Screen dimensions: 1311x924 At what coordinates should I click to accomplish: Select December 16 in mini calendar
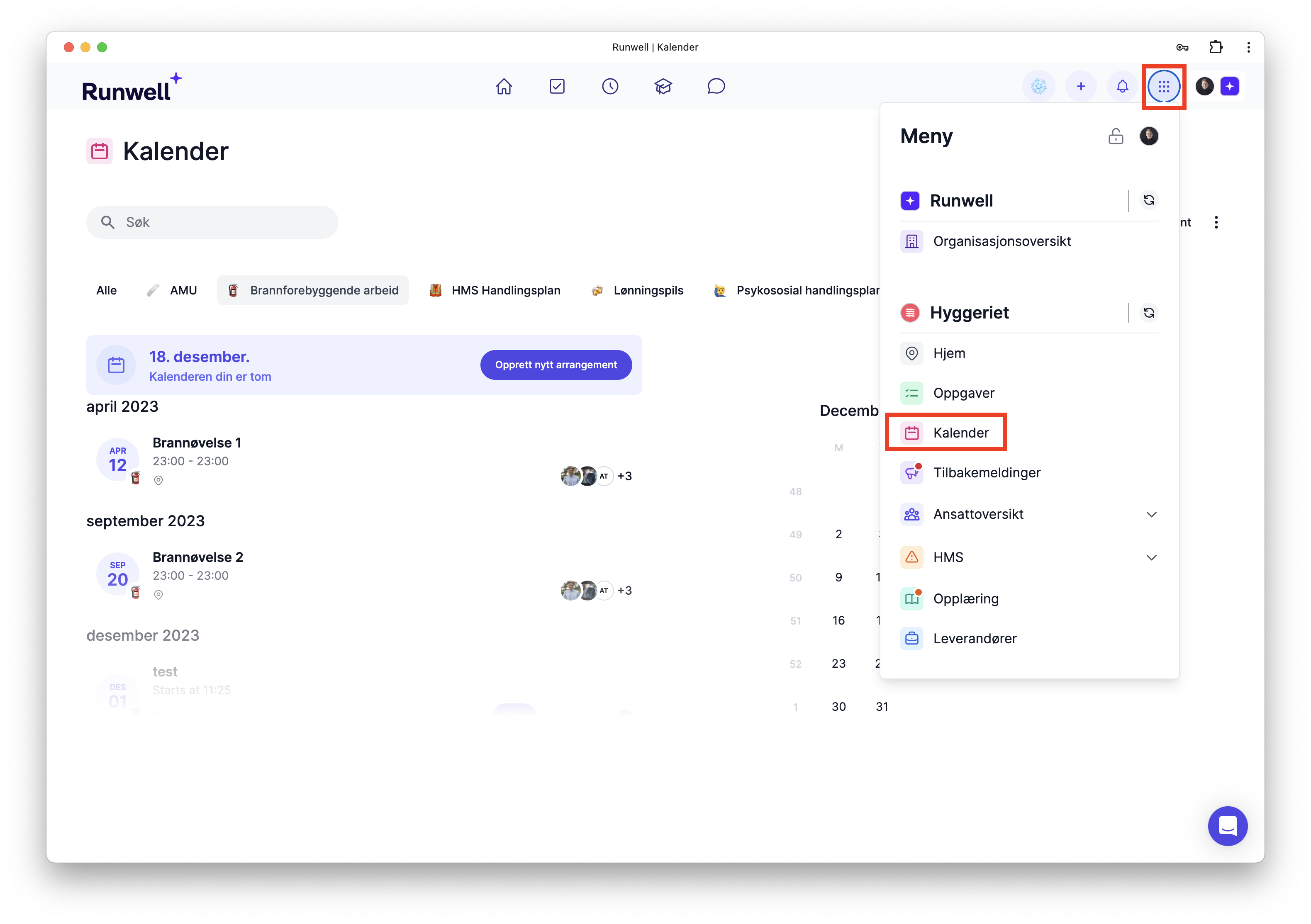(838, 620)
